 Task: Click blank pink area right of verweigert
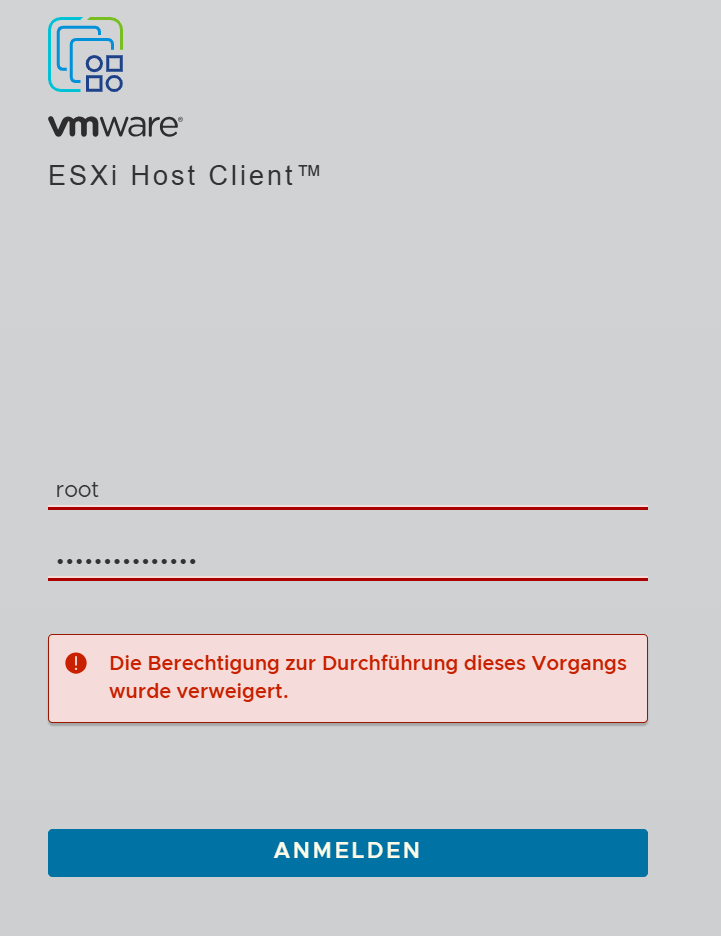click(466, 692)
